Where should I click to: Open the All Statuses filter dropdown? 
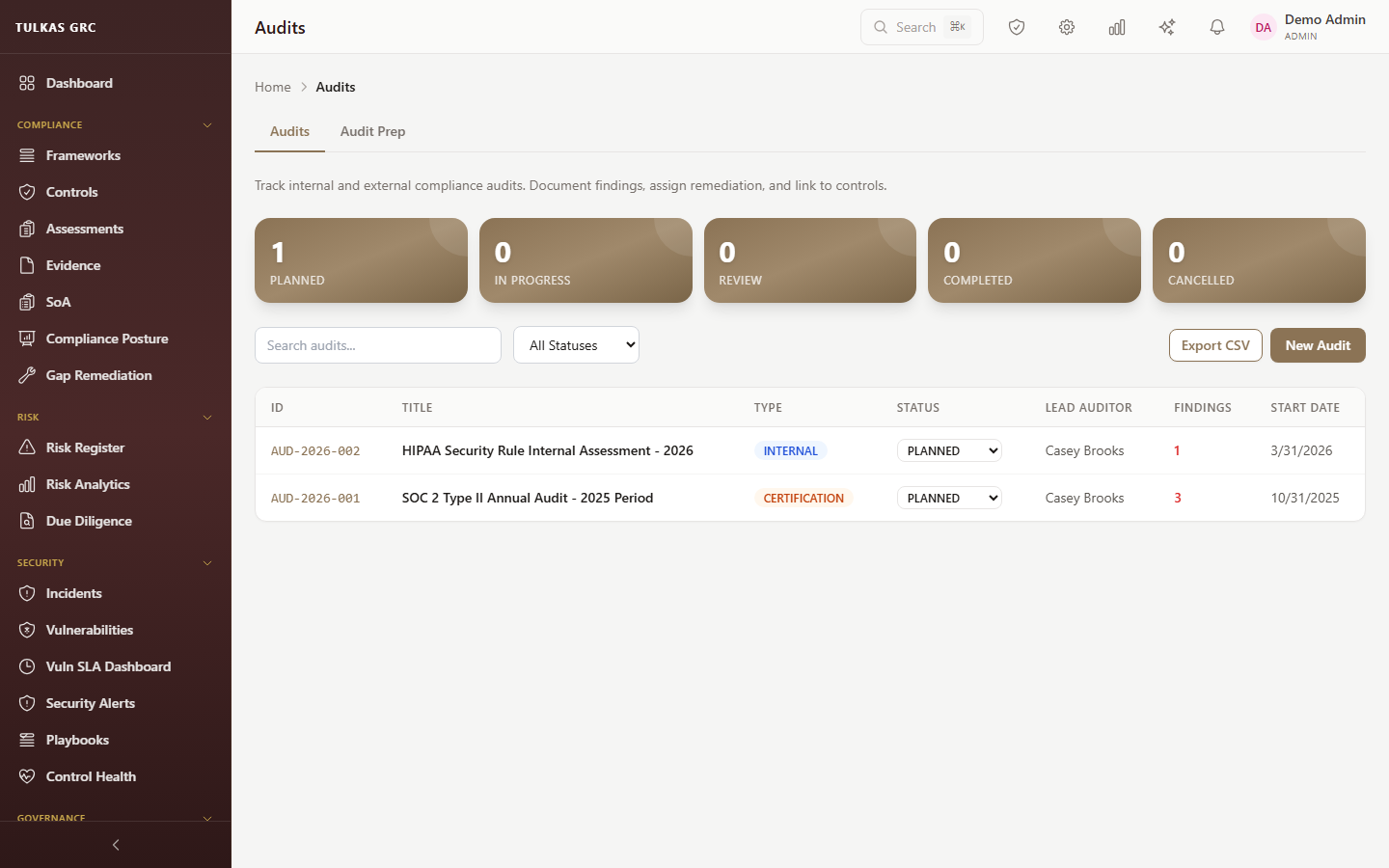coord(576,345)
